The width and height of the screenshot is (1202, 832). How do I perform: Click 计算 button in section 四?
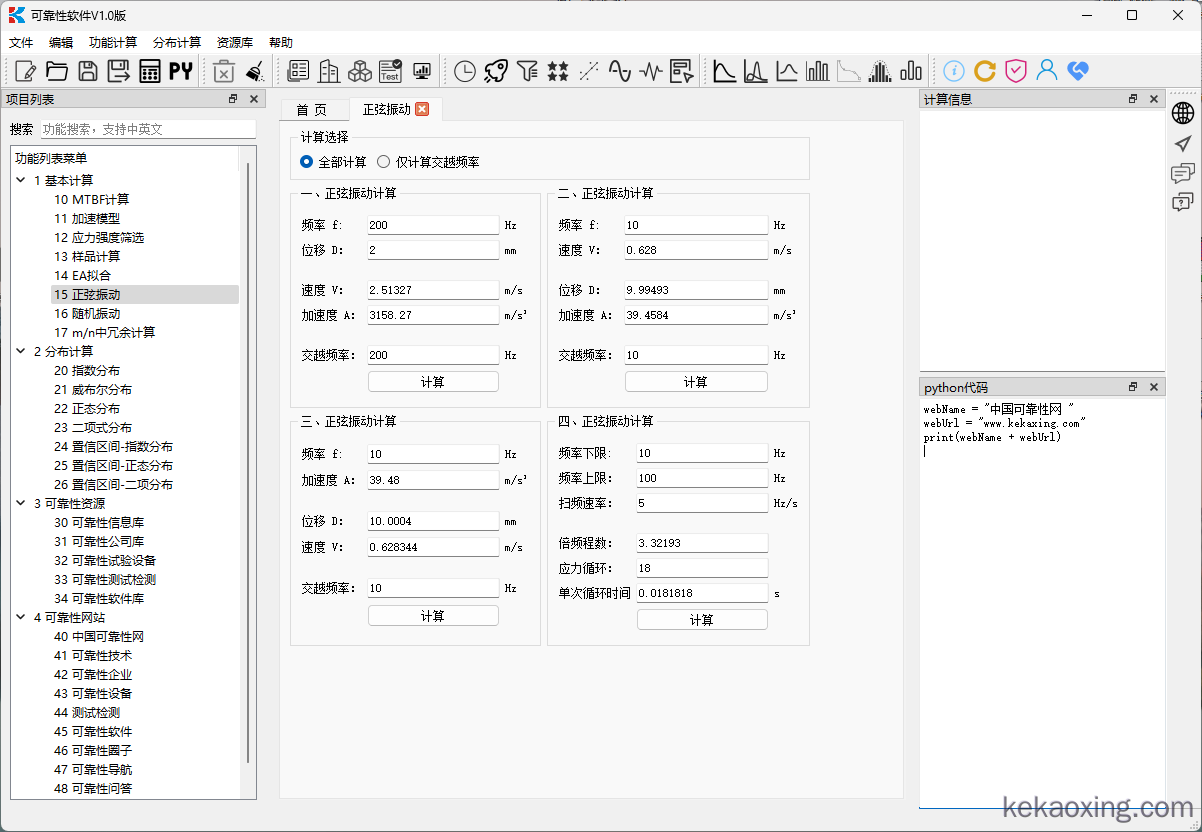702,620
